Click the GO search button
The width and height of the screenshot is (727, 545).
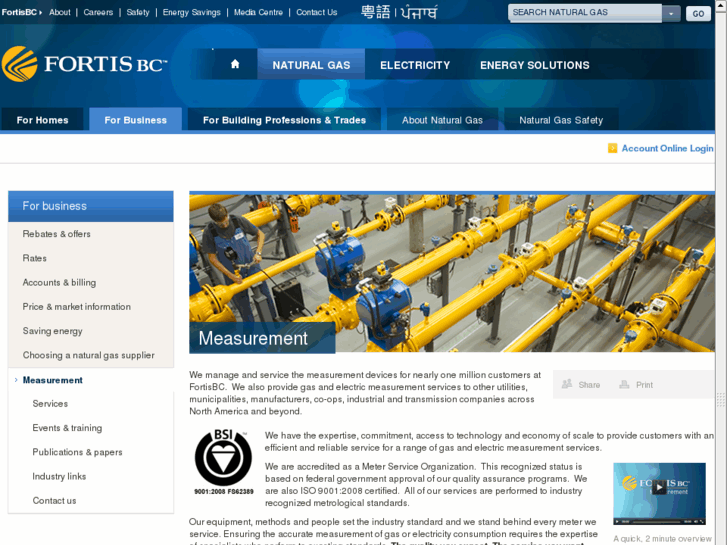(x=698, y=13)
